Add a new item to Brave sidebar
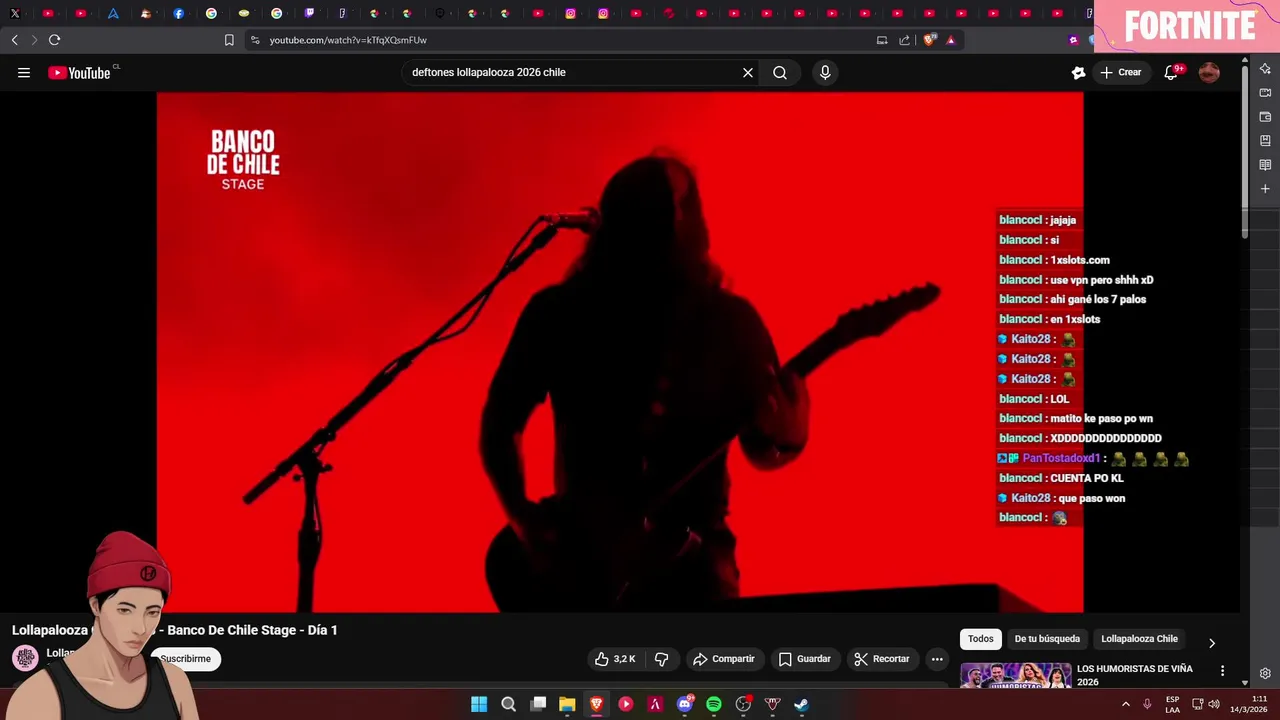Viewport: 1280px width, 720px height. [x=1265, y=189]
